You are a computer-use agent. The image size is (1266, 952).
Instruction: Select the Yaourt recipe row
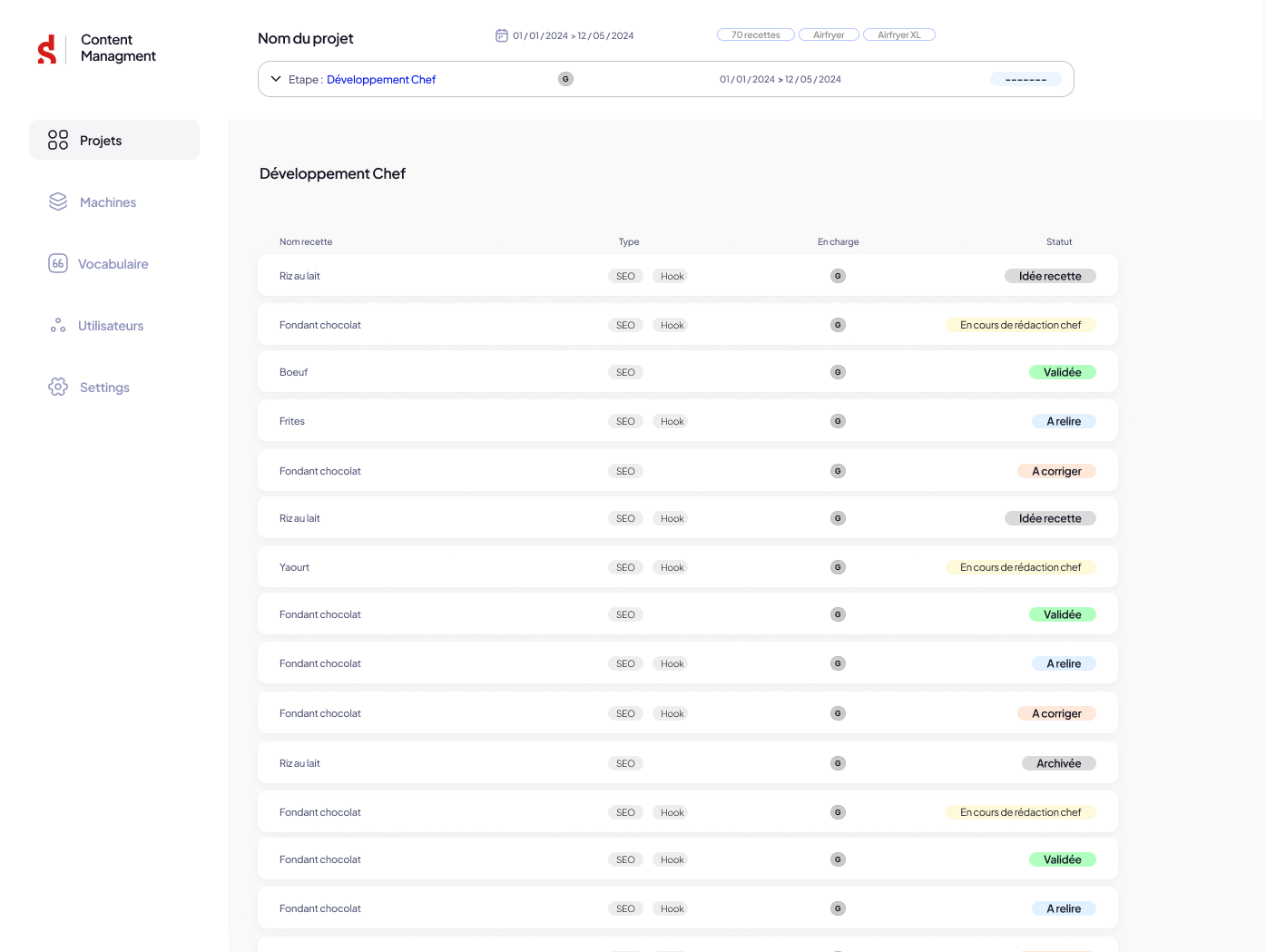(688, 567)
